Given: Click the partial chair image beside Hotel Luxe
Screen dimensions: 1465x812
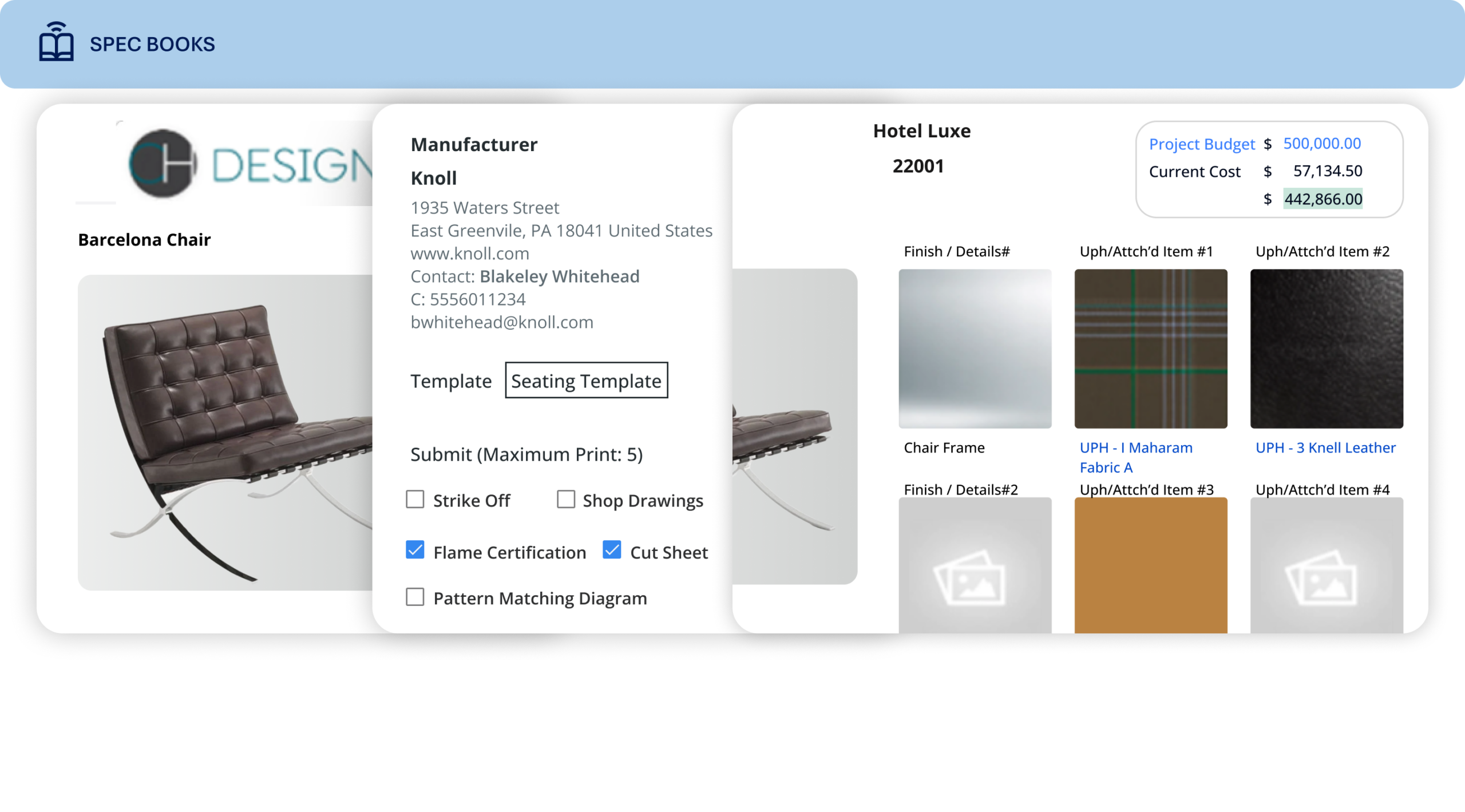Looking at the screenshot, I should click(x=794, y=427).
